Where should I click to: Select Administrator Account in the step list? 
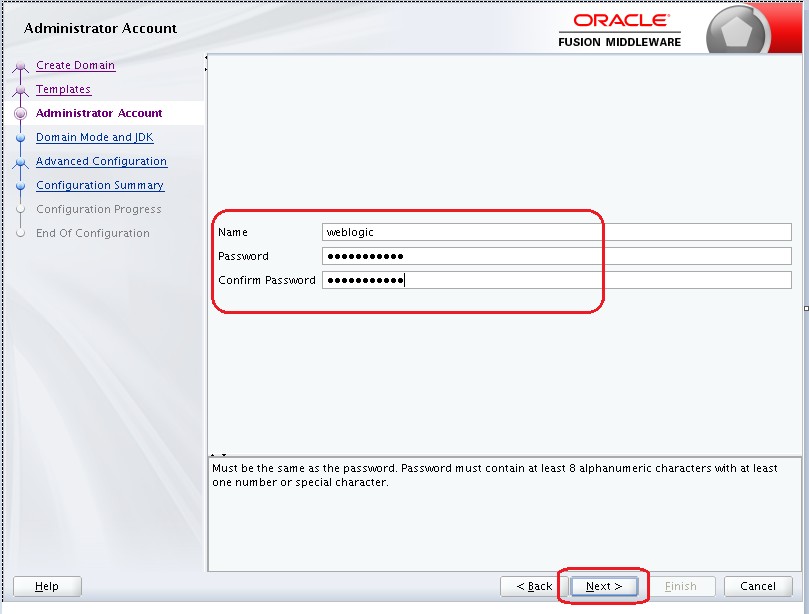coord(99,113)
